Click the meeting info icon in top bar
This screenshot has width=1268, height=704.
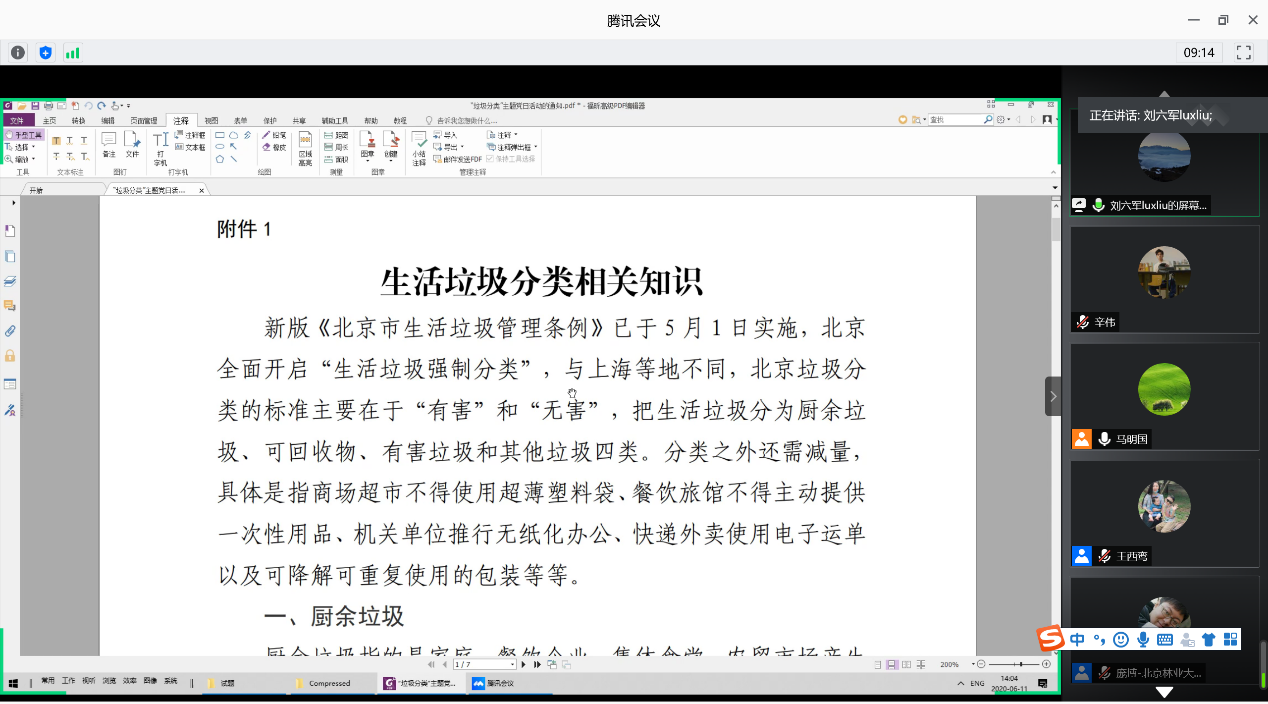pos(18,52)
